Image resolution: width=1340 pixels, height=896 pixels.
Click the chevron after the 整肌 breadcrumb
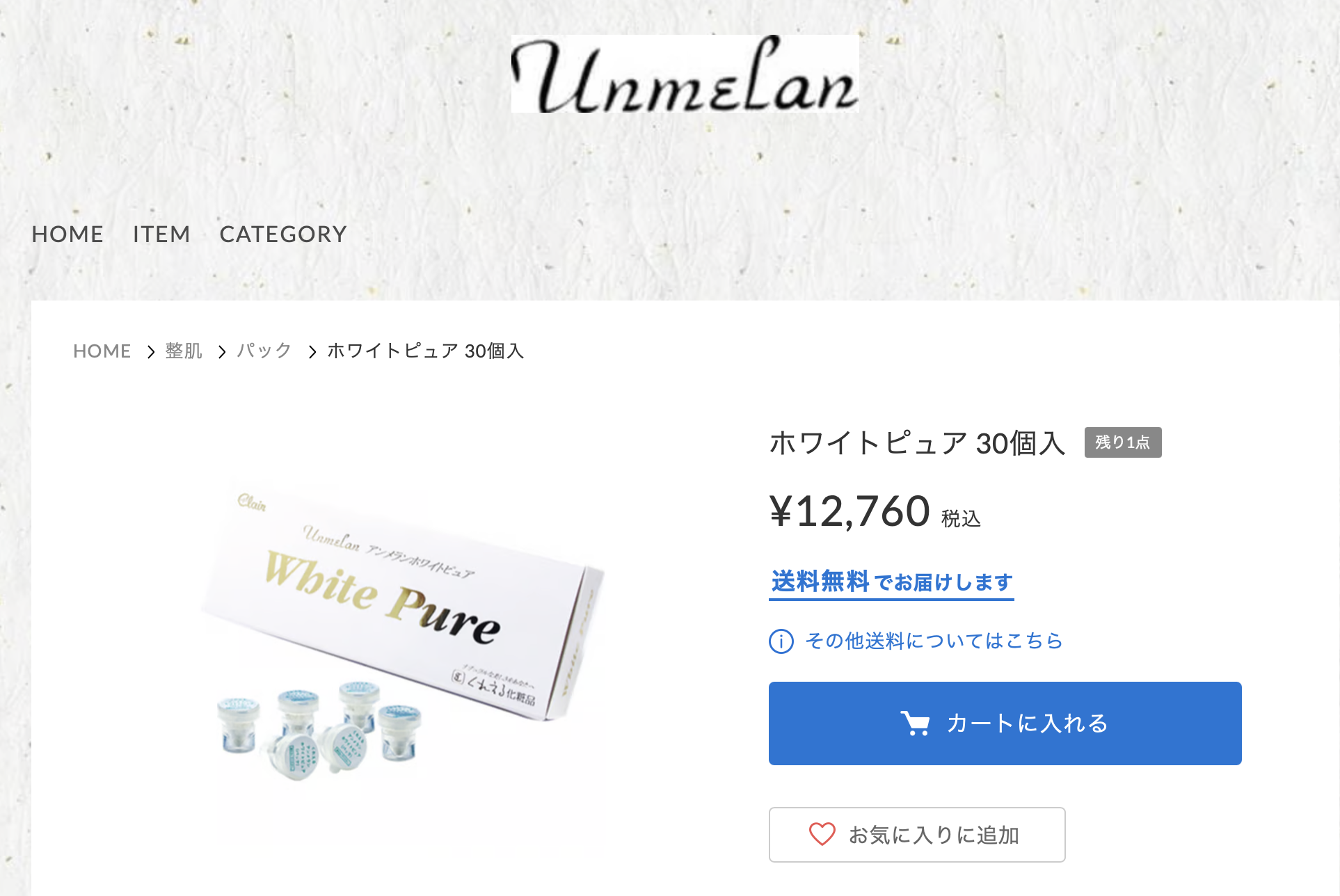(x=221, y=352)
